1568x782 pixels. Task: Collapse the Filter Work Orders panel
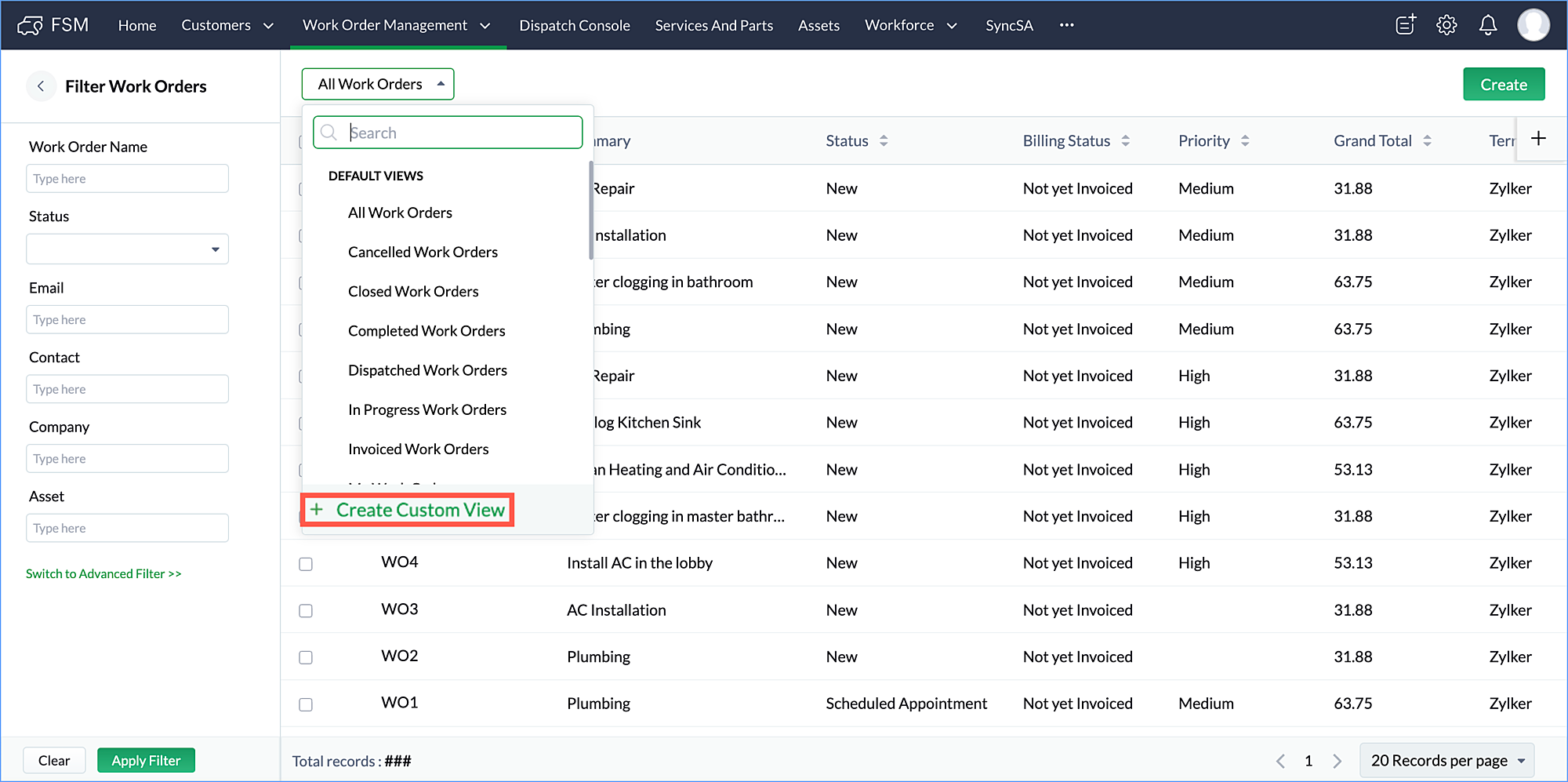41,86
